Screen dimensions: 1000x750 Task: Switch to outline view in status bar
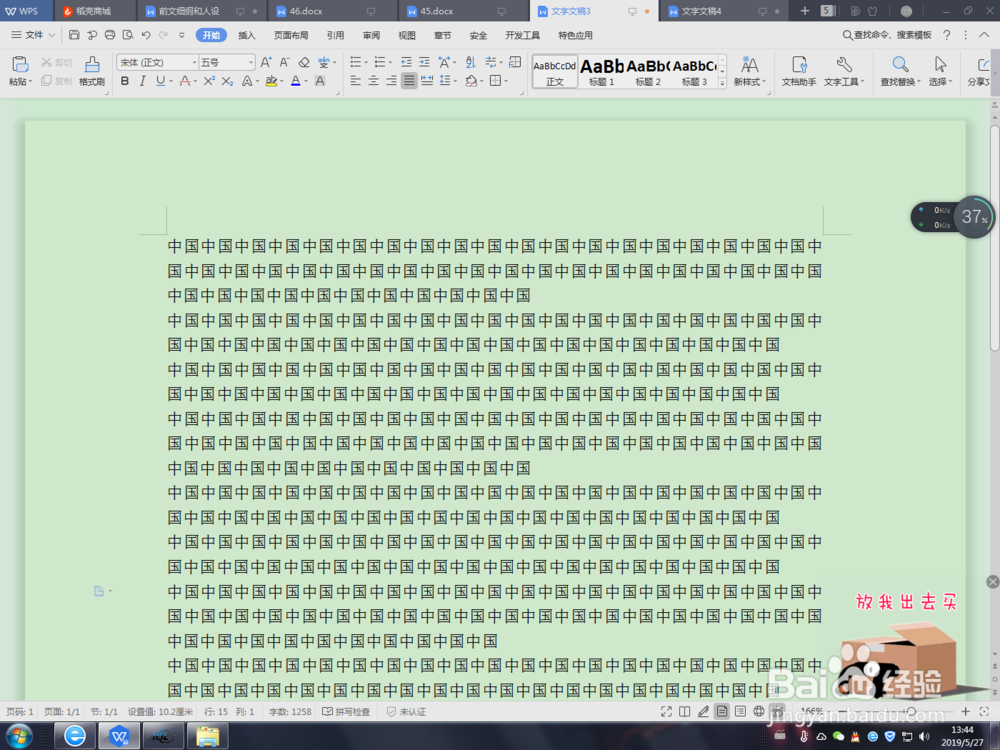(x=740, y=712)
